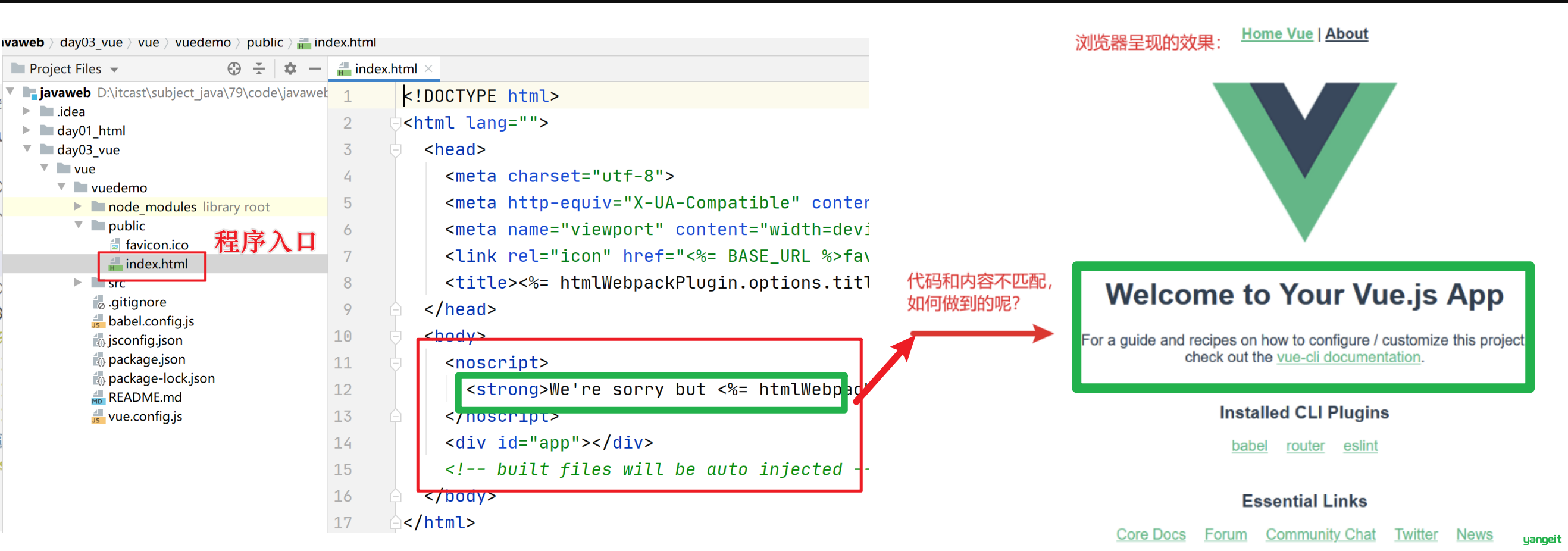
Task: Open the Twitter essential link
Action: (x=1416, y=534)
